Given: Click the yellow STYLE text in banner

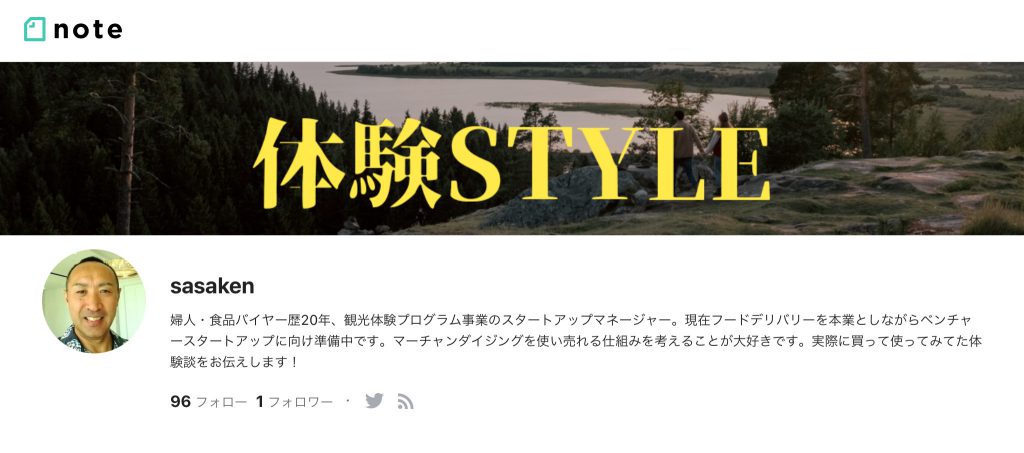Looking at the screenshot, I should [x=610, y=164].
